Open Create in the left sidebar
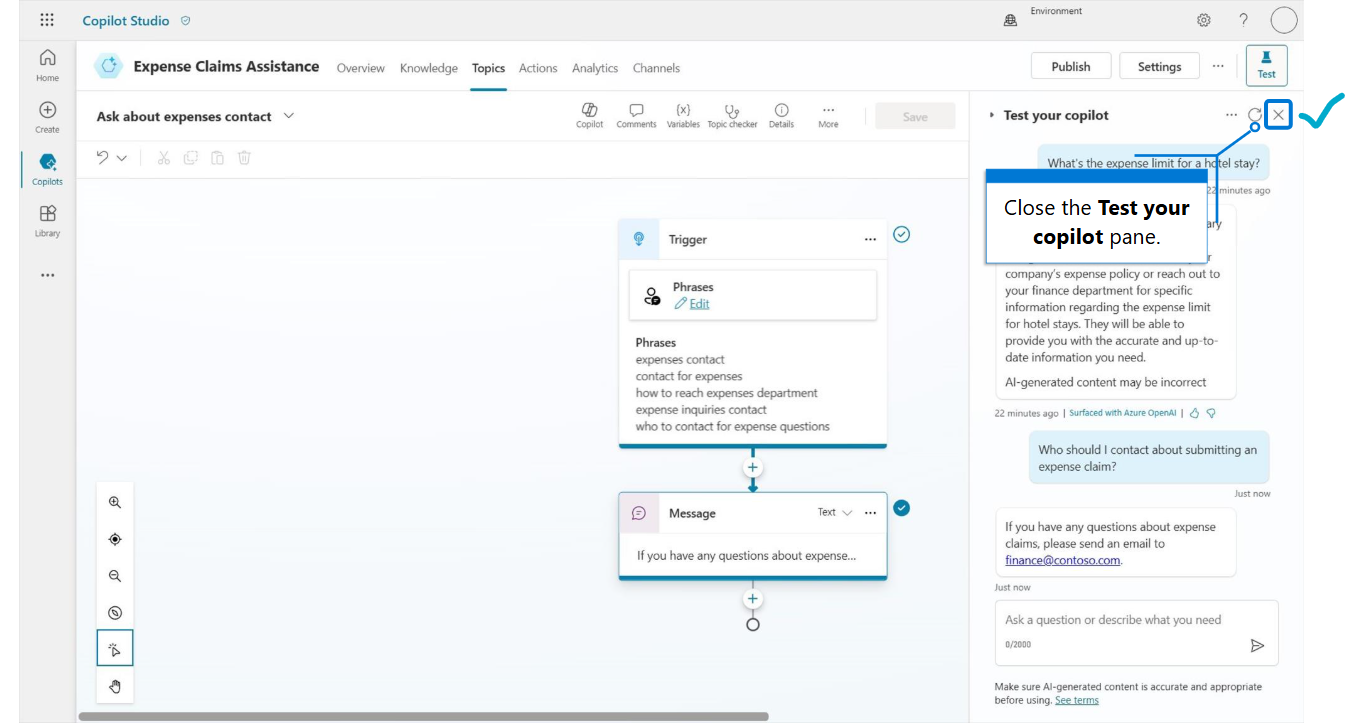Viewport: 1346px width, 723px height. point(47,117)
